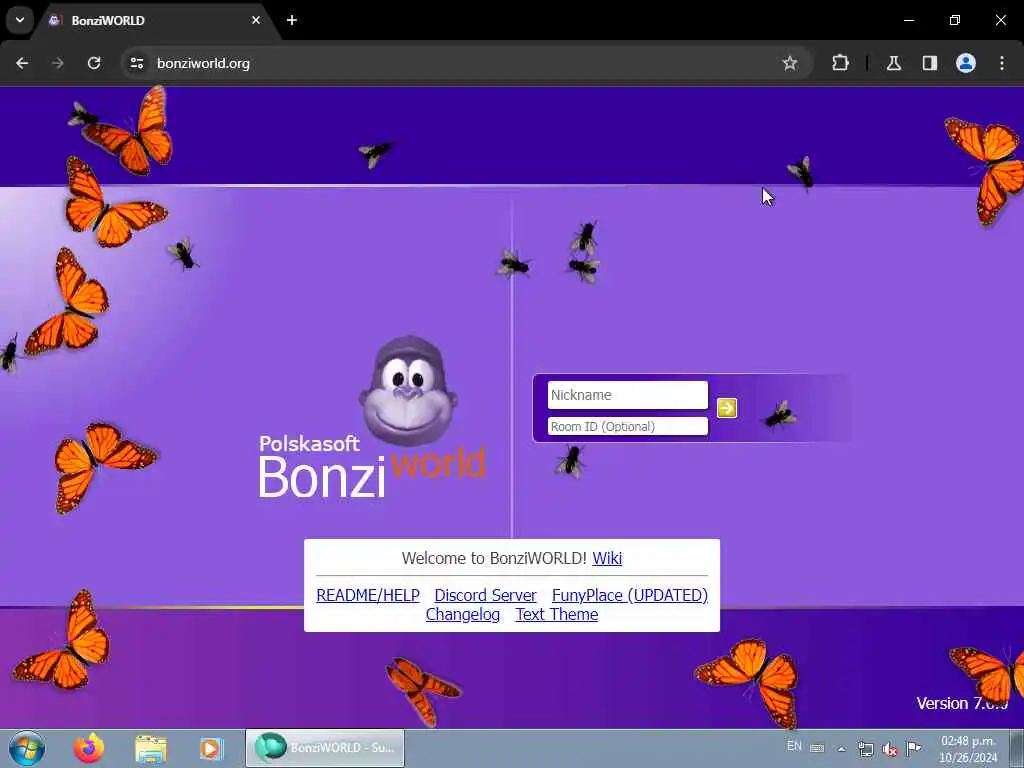The height and width of the screenshot is (768, 1024).
Task: Click the Welcome to BonziWORLD! text
Action: point(494,558)
